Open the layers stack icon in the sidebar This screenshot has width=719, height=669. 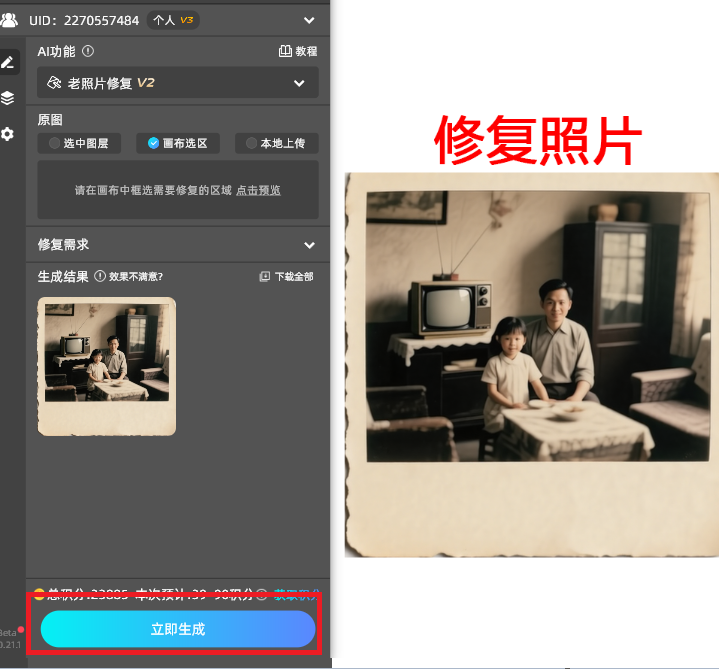8,98
